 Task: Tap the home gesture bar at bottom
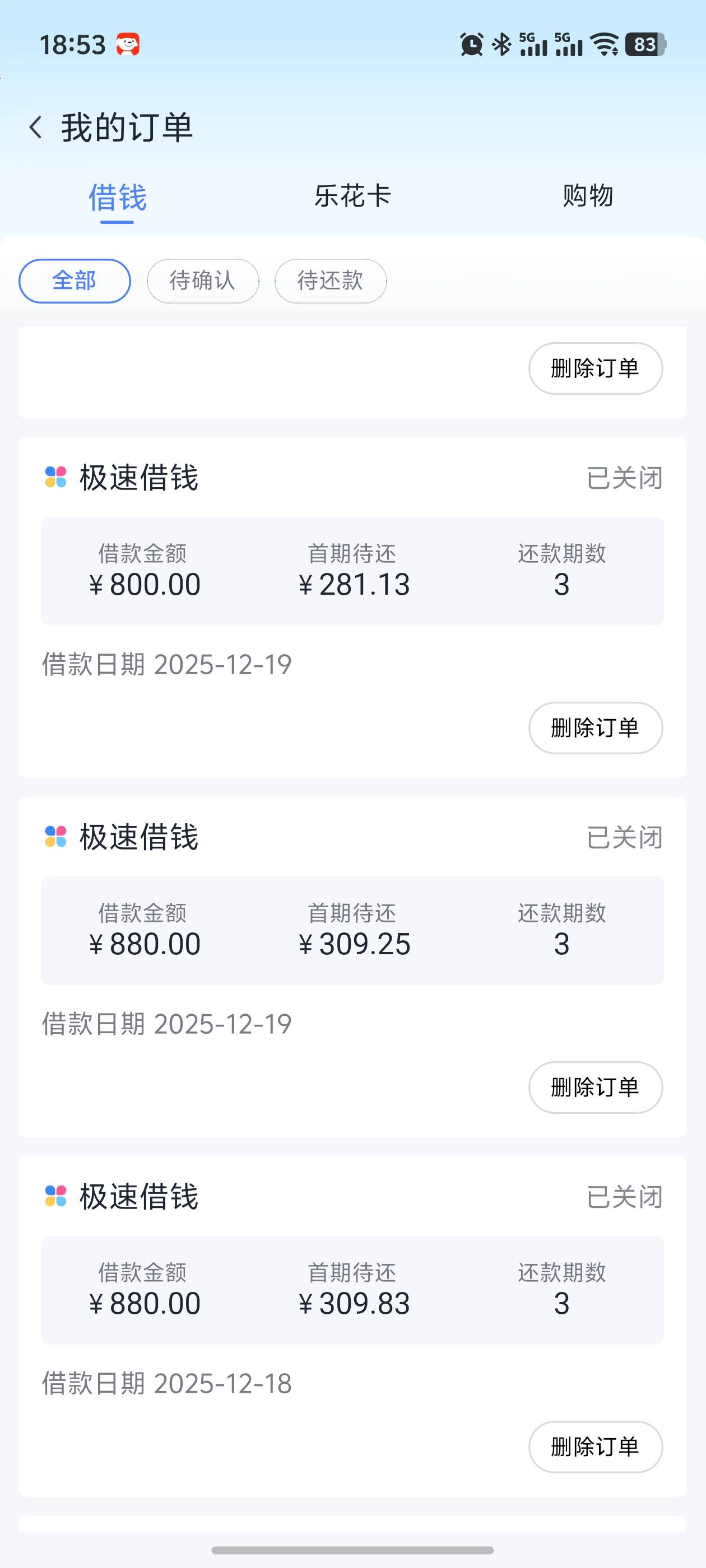[352, 1550]
